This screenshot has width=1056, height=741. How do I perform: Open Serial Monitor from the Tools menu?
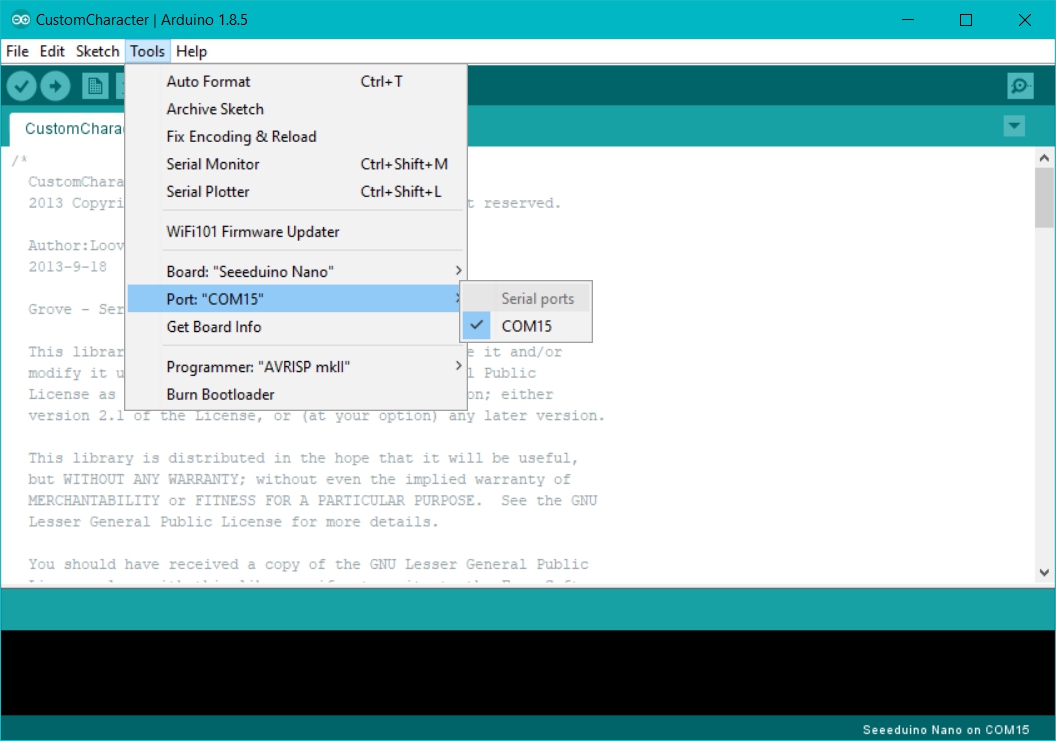[296, 164]
